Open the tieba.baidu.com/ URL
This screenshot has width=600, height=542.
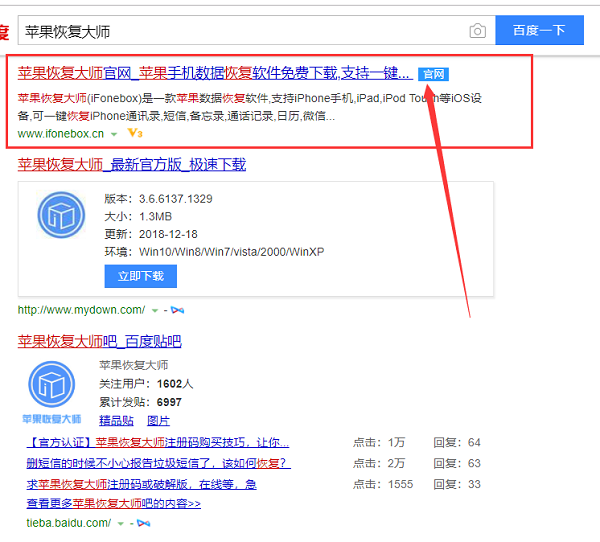[x=69, y=522]
